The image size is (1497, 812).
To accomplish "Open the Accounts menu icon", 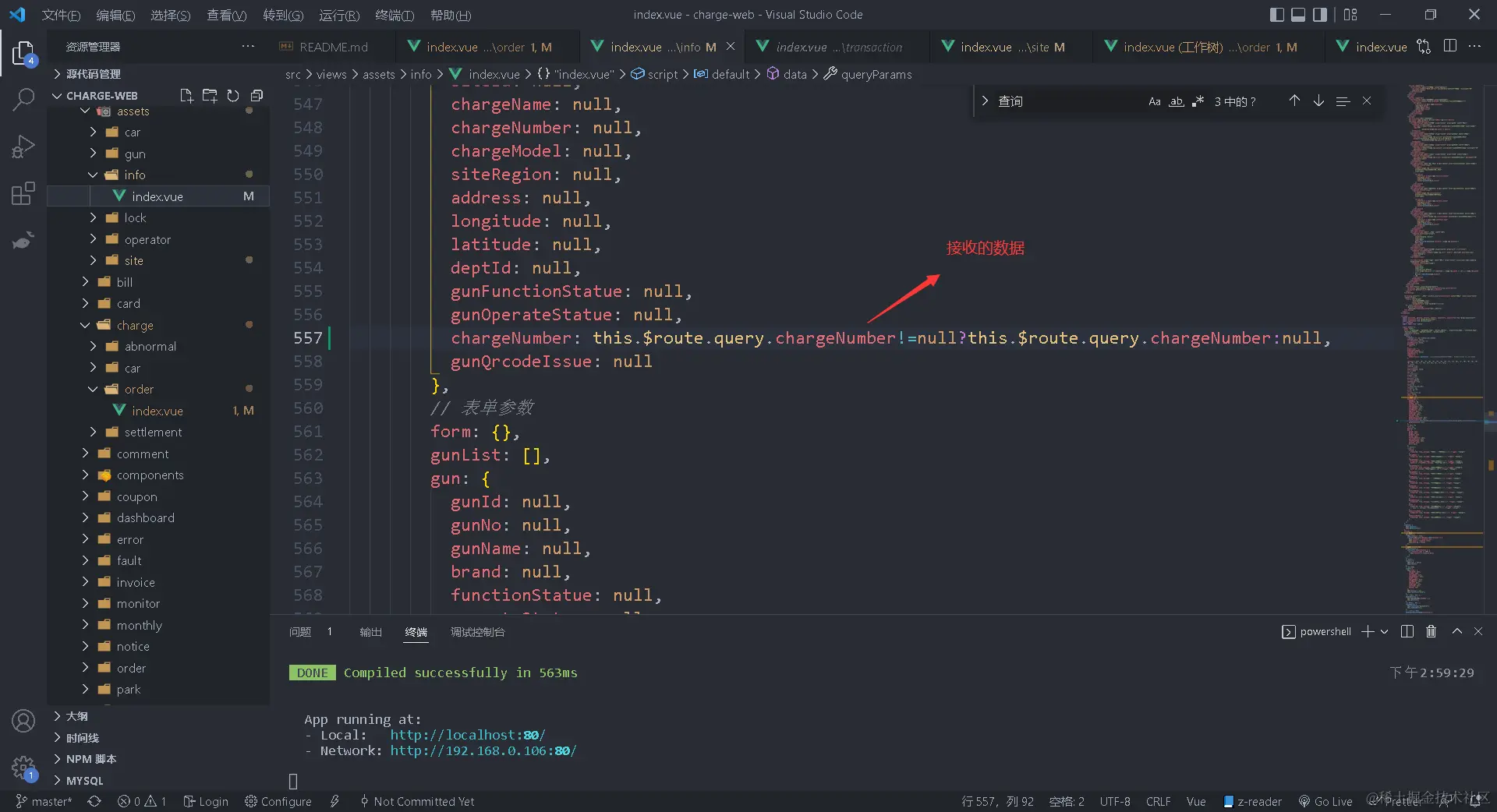I will click(23, 721).
